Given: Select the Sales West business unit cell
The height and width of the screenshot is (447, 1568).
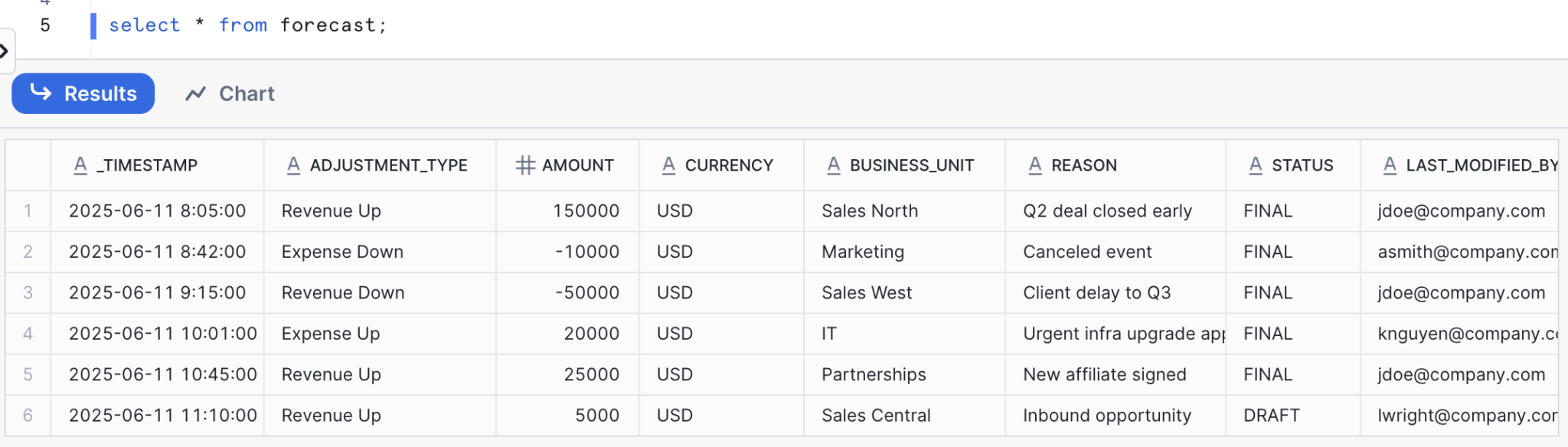Looking at the screenshot, I should coord(867,293).
